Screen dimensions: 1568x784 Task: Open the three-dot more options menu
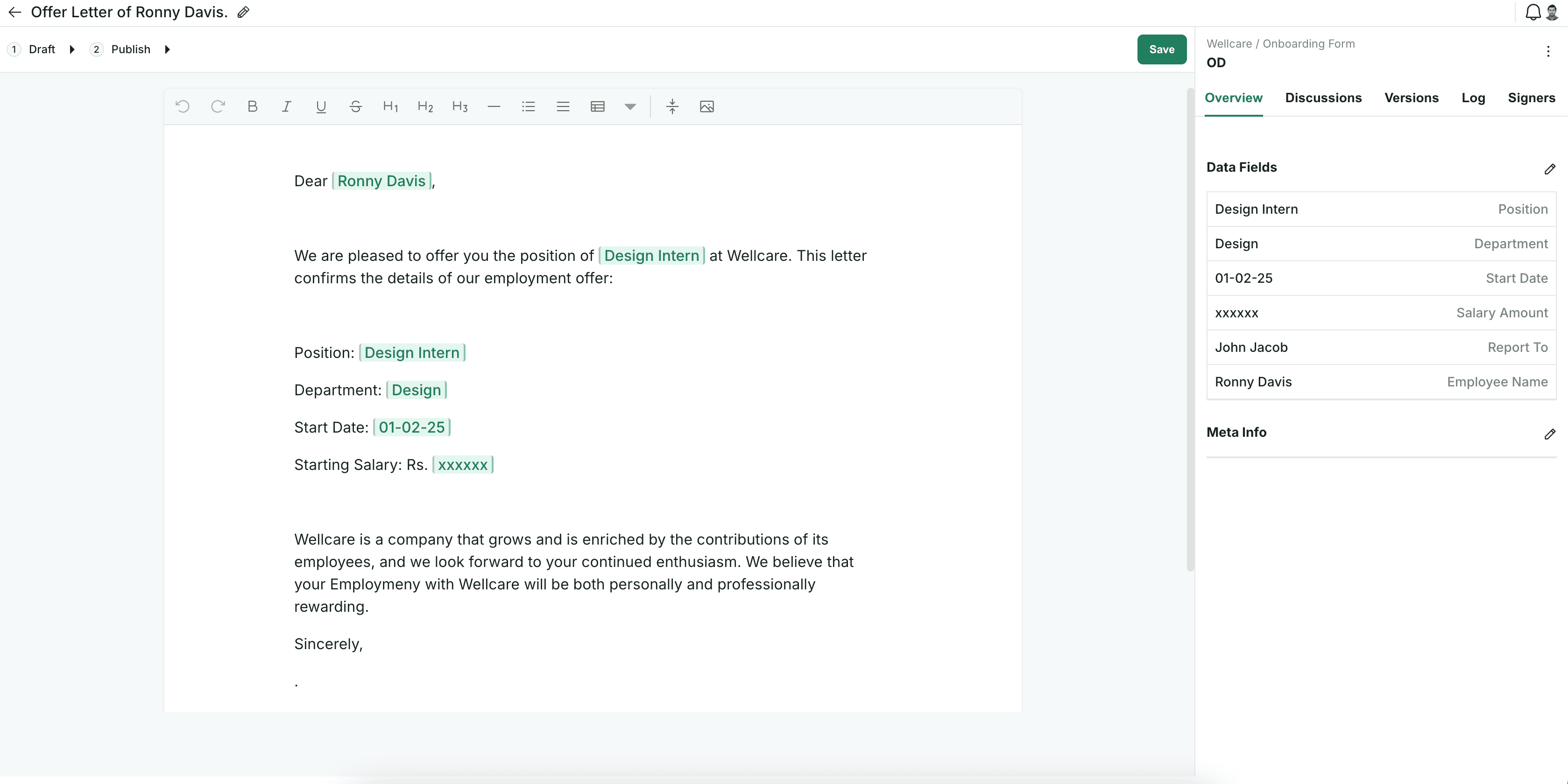coord(1548,52)
